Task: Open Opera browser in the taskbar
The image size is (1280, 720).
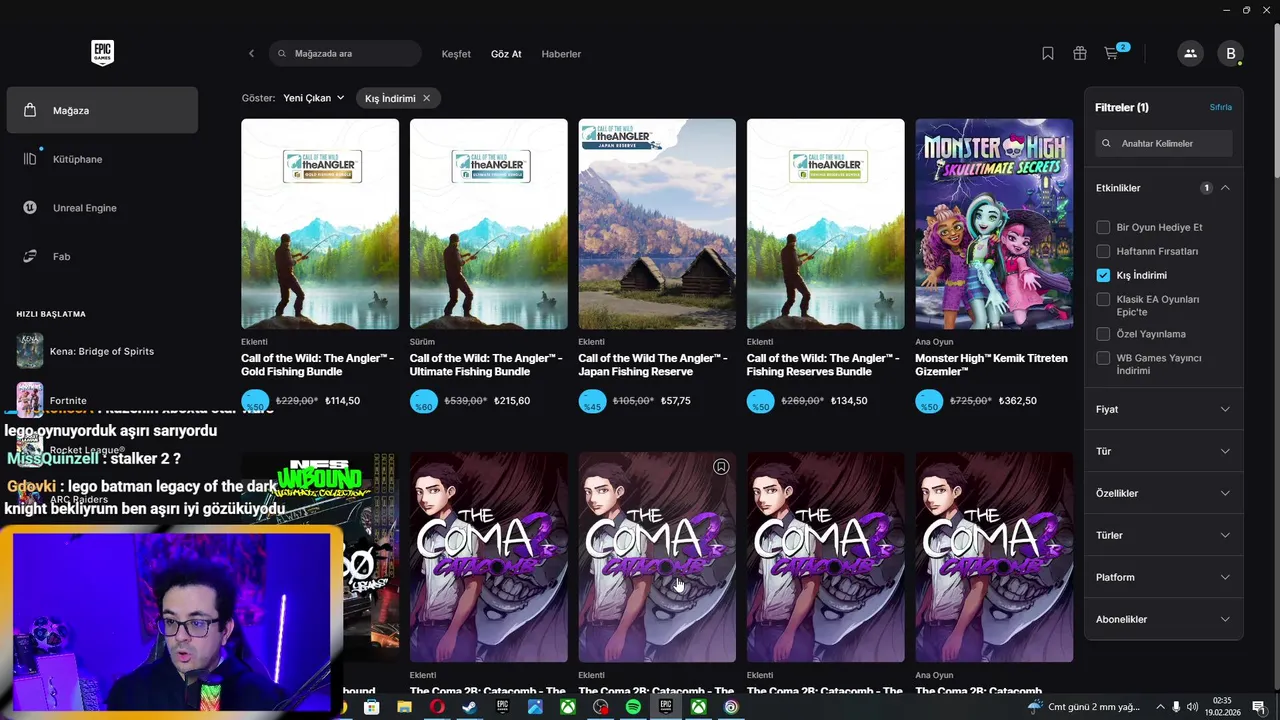Action: click(437, 707)
